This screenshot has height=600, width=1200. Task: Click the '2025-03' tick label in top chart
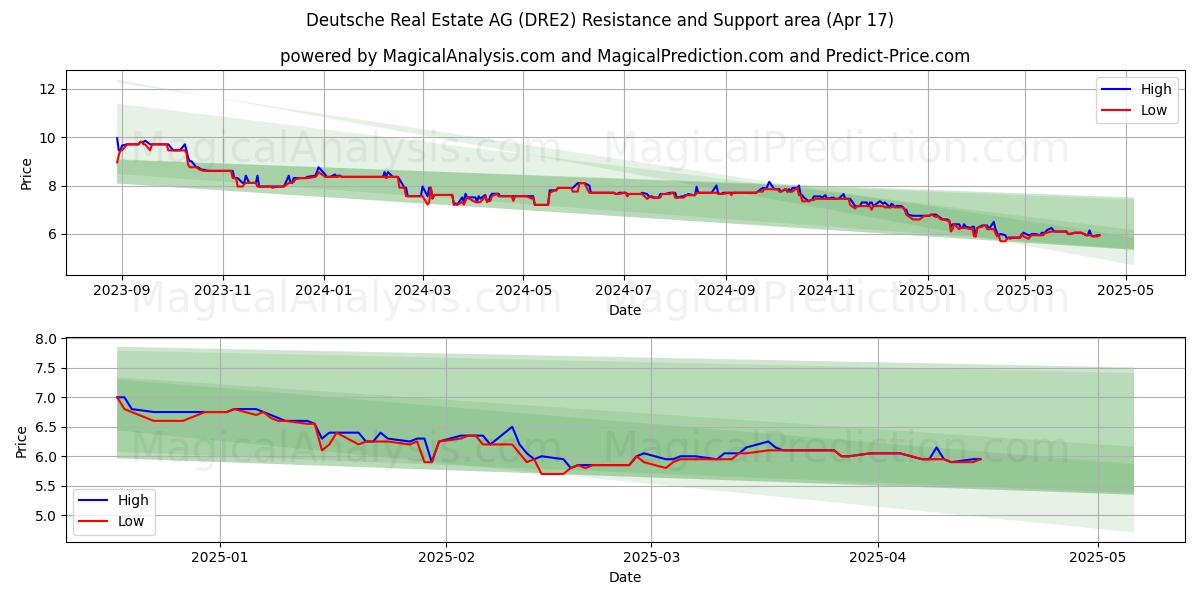[1024, 292]
